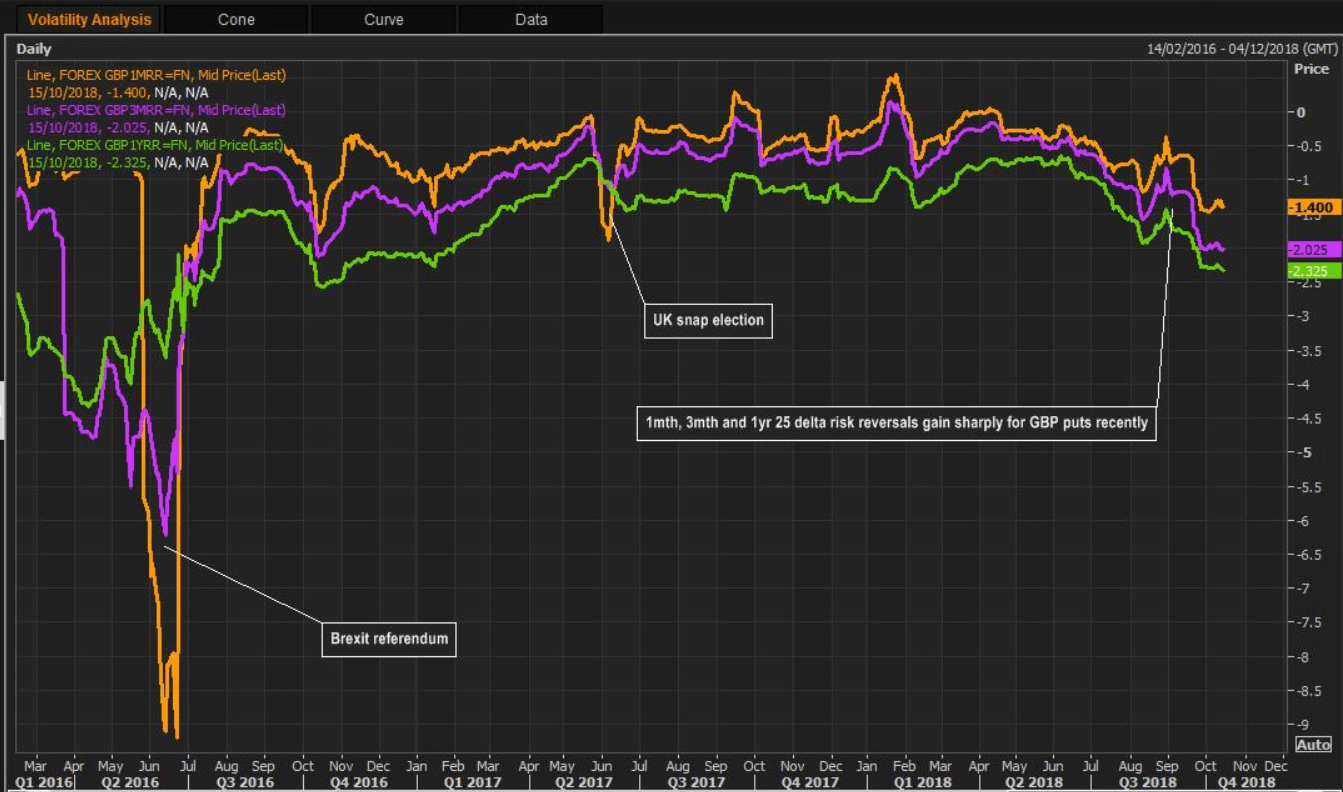Click the chart date range 14/02/2016 - 04/12/2018
The width and height of the screenshot is (1343, 792).
(x=1241, y=49)
